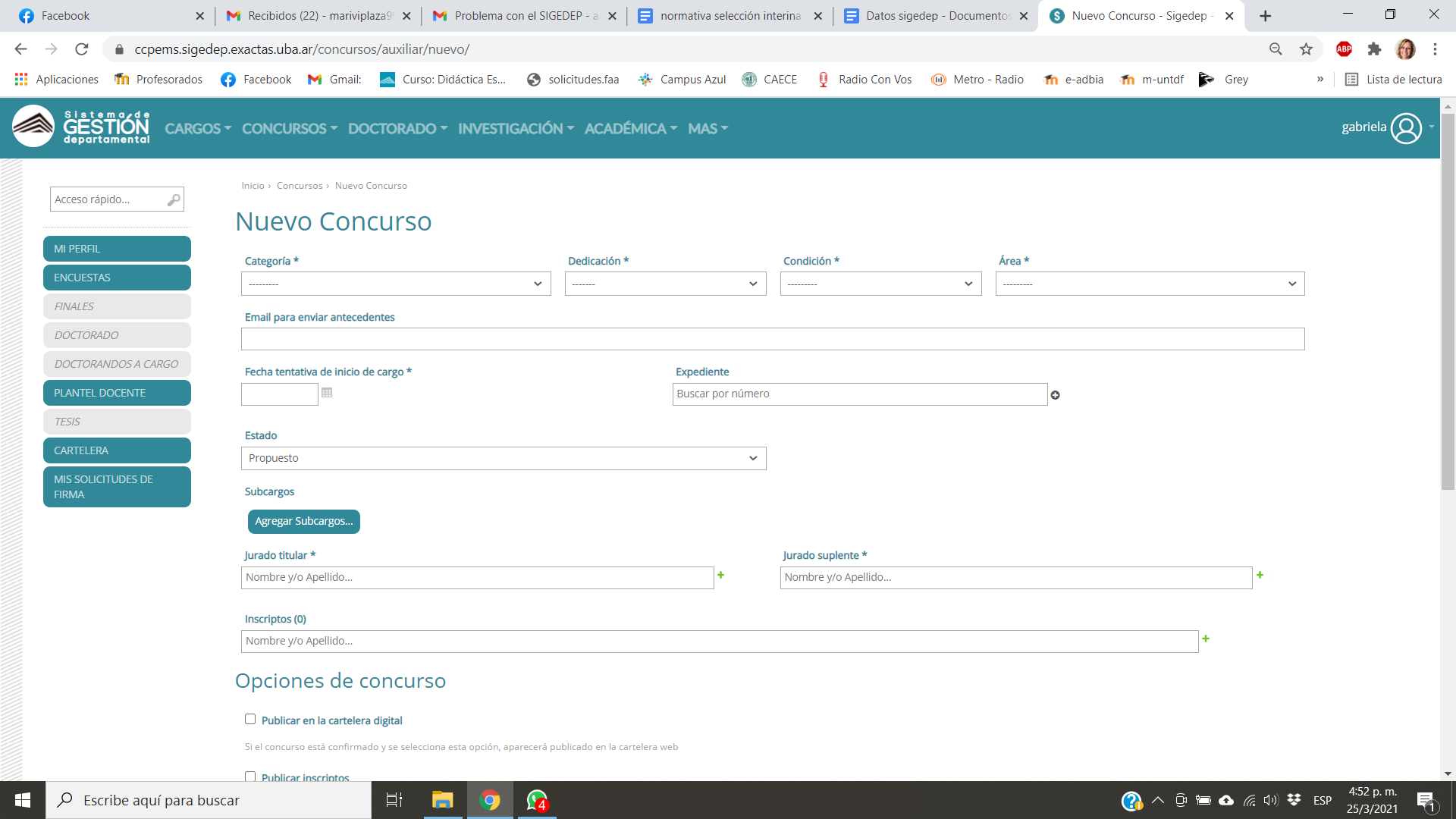Expand the CARGOS menu
The width and height of the screenshot is (1456, 819).
point(198,129)
